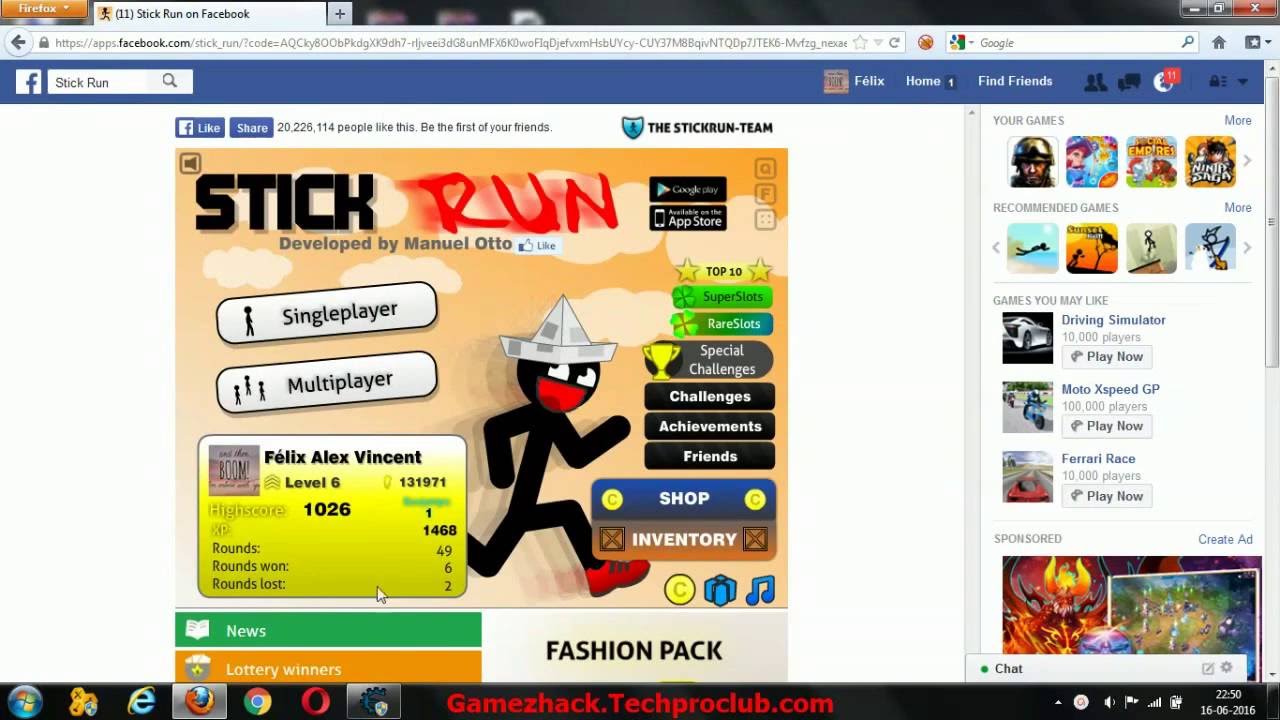
Task: Play Now for Moto Xspeed GP
Action: 1107,426
